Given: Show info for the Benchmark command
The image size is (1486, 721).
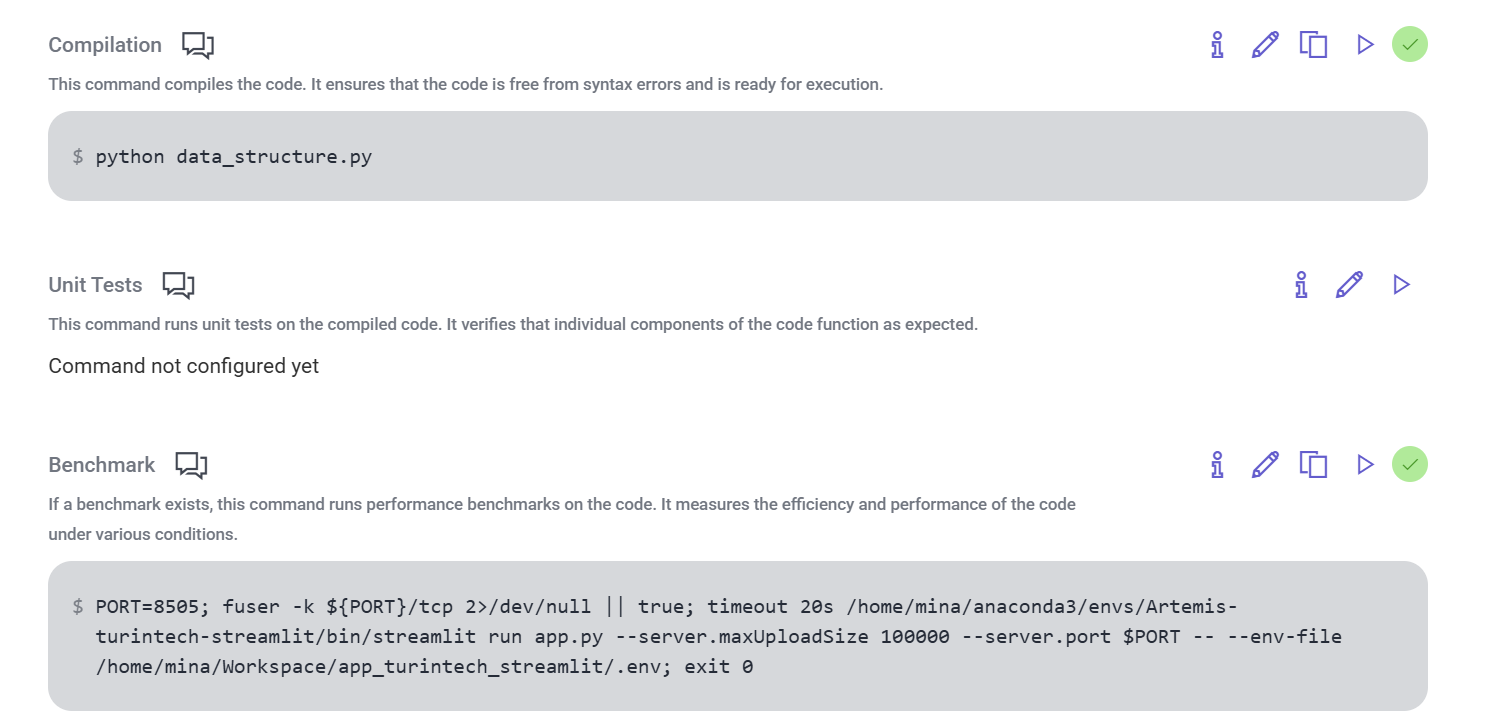Looking at the screenshot, I should click(x=1217, y=465).
